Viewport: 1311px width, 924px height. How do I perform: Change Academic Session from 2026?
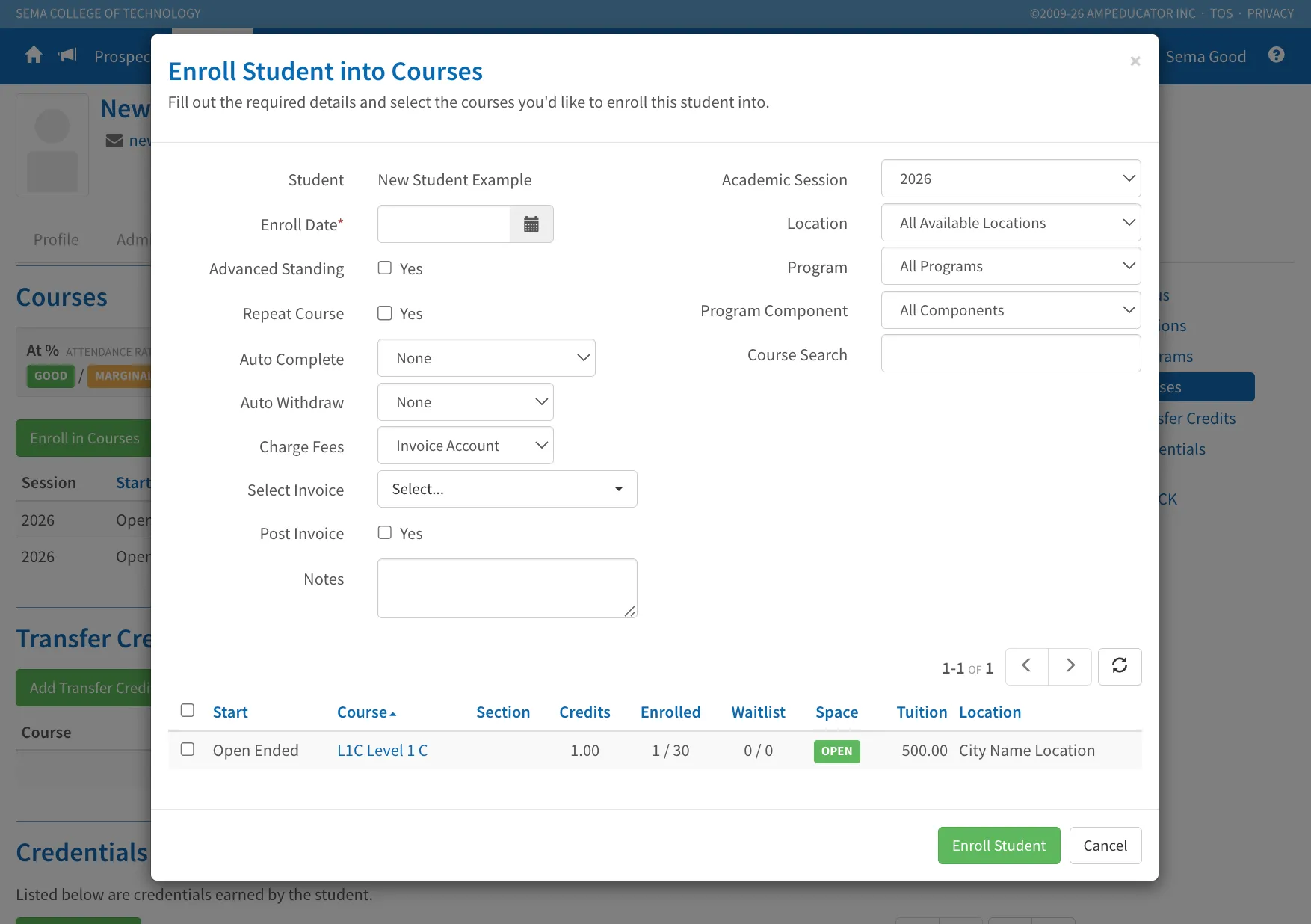(1011, 179)
